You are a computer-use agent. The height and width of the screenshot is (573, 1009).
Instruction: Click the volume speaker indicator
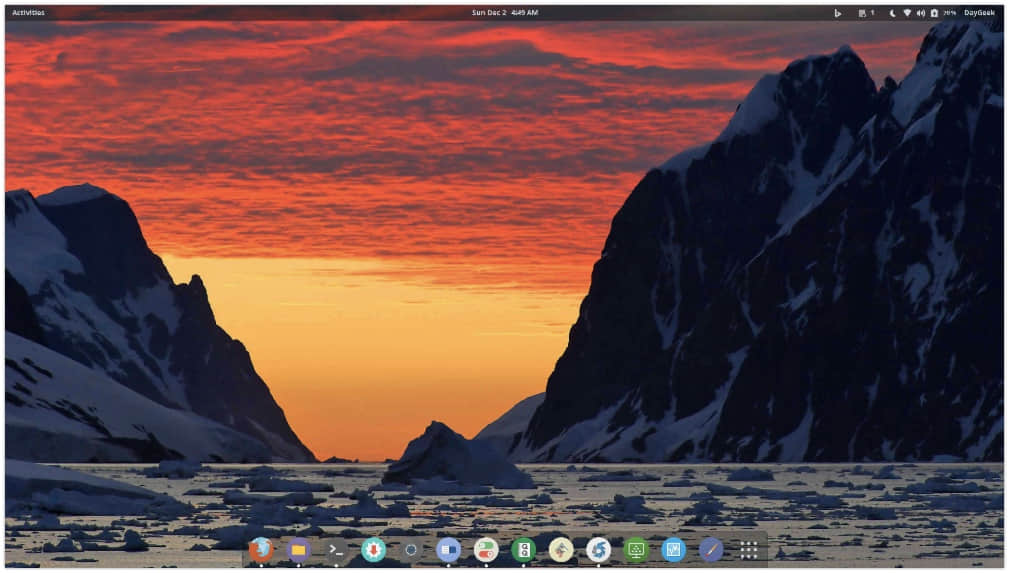(920, 13)
